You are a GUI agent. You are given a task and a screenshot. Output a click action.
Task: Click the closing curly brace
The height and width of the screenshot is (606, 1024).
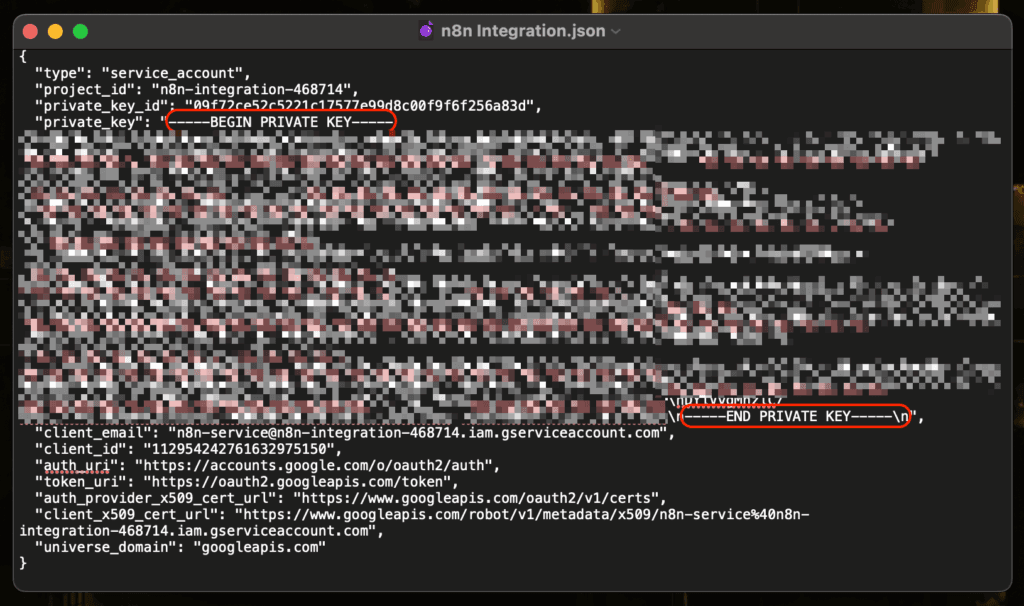click(23, 564)
